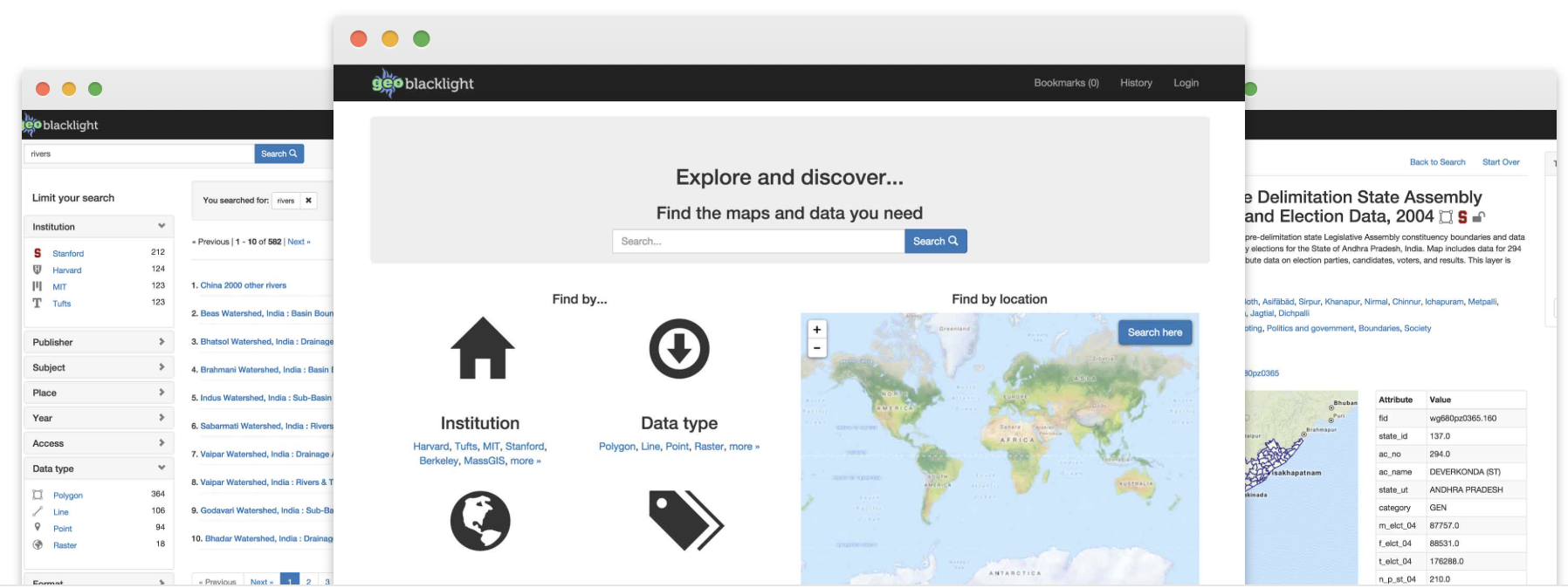The width and height of the screenshot is (1568, 588).
Task: Open the Stanford institution facet link
Action: tap(68, 254)
